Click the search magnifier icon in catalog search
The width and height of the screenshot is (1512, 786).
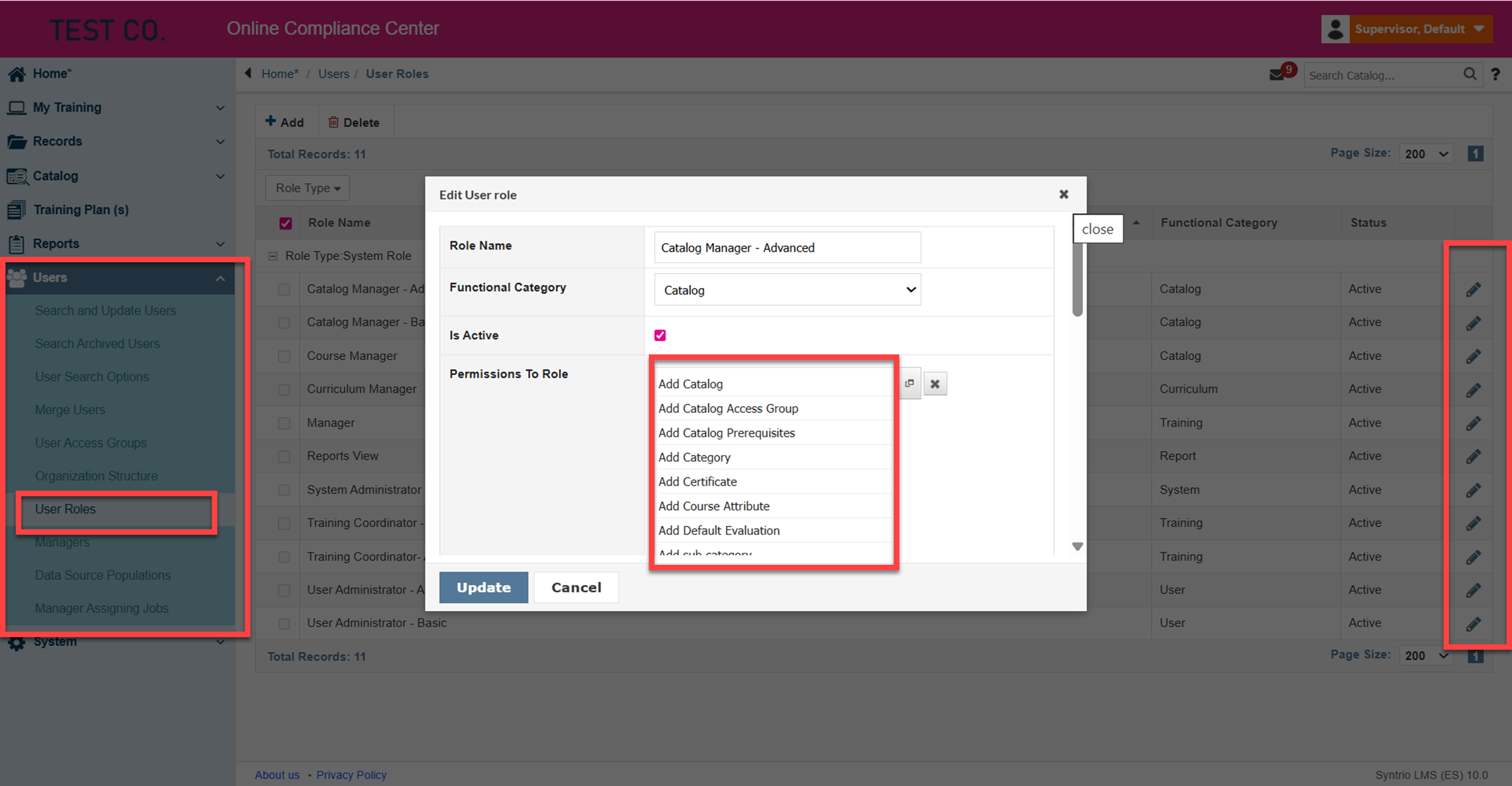1469,75
